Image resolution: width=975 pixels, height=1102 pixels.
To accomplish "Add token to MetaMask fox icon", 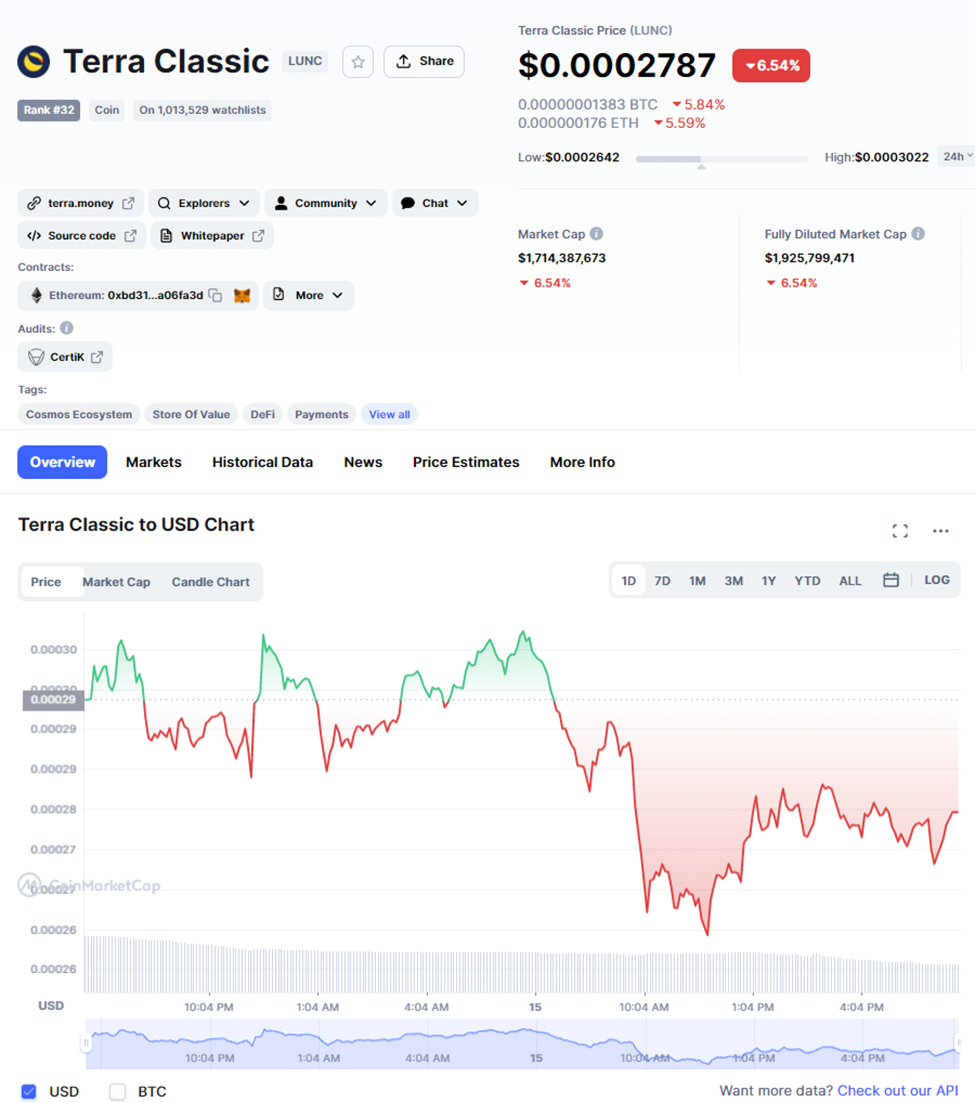I will pos(242,295).
